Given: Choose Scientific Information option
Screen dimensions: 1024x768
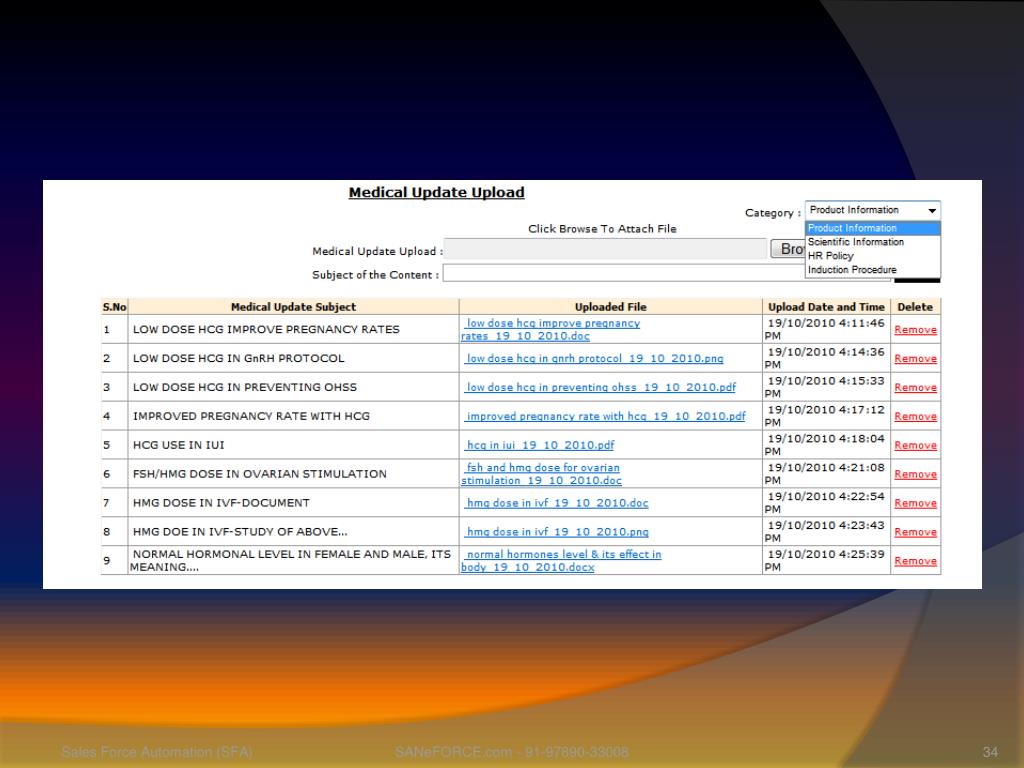Looking at the screenshot, I should click(x=872, y=242).
